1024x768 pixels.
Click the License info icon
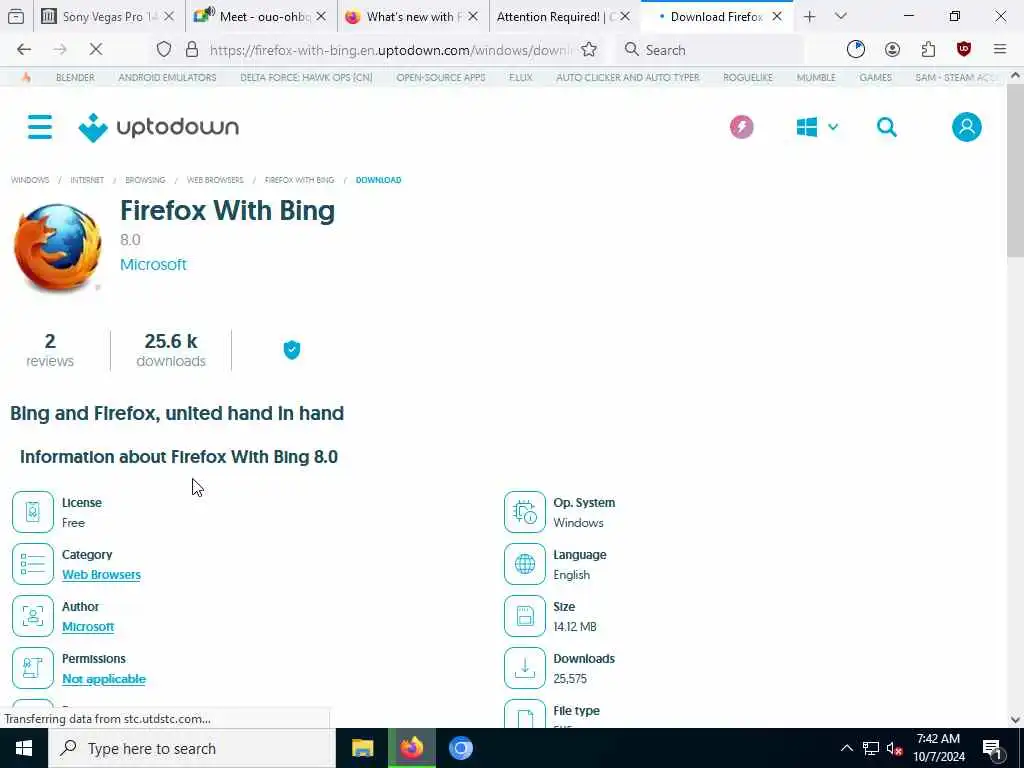(x=33, y=512)
